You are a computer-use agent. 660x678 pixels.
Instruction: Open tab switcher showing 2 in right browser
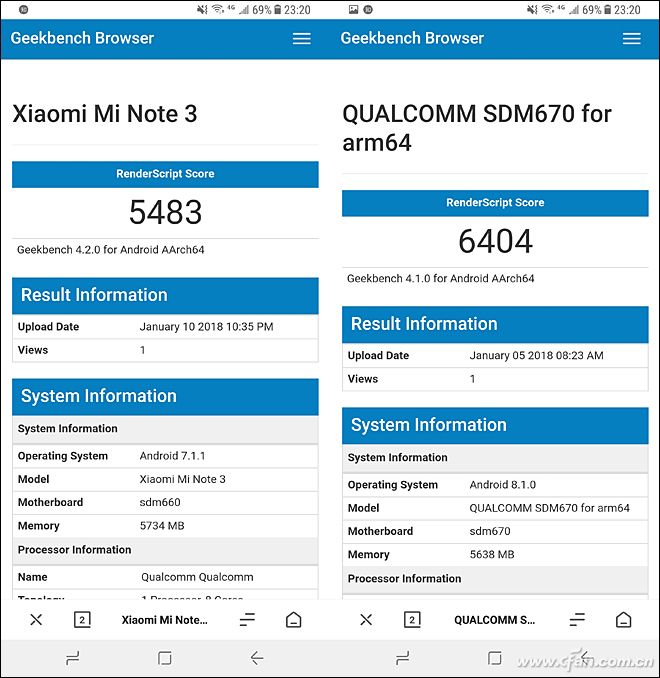pos(412,620)
